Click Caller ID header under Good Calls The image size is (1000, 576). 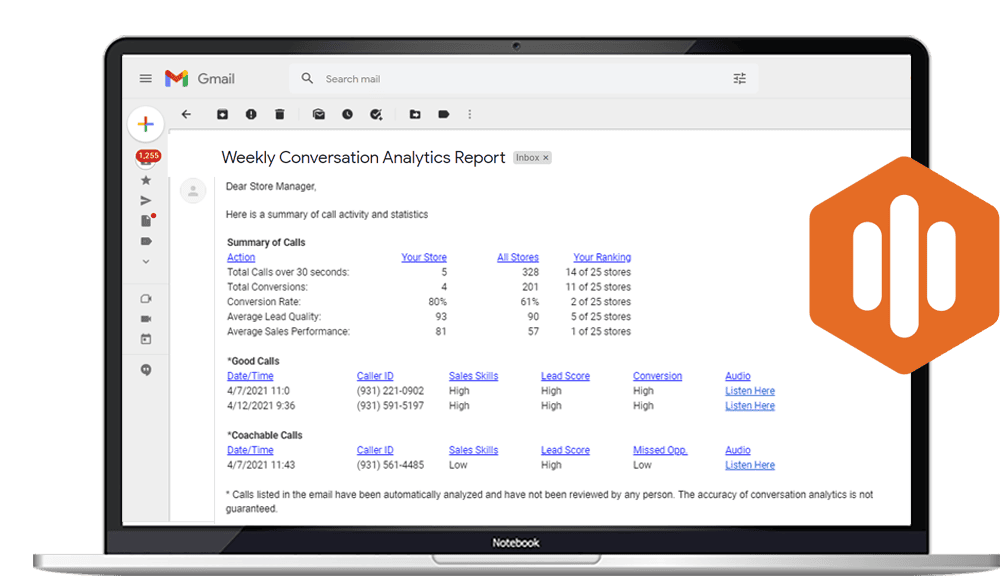[375, 376]
